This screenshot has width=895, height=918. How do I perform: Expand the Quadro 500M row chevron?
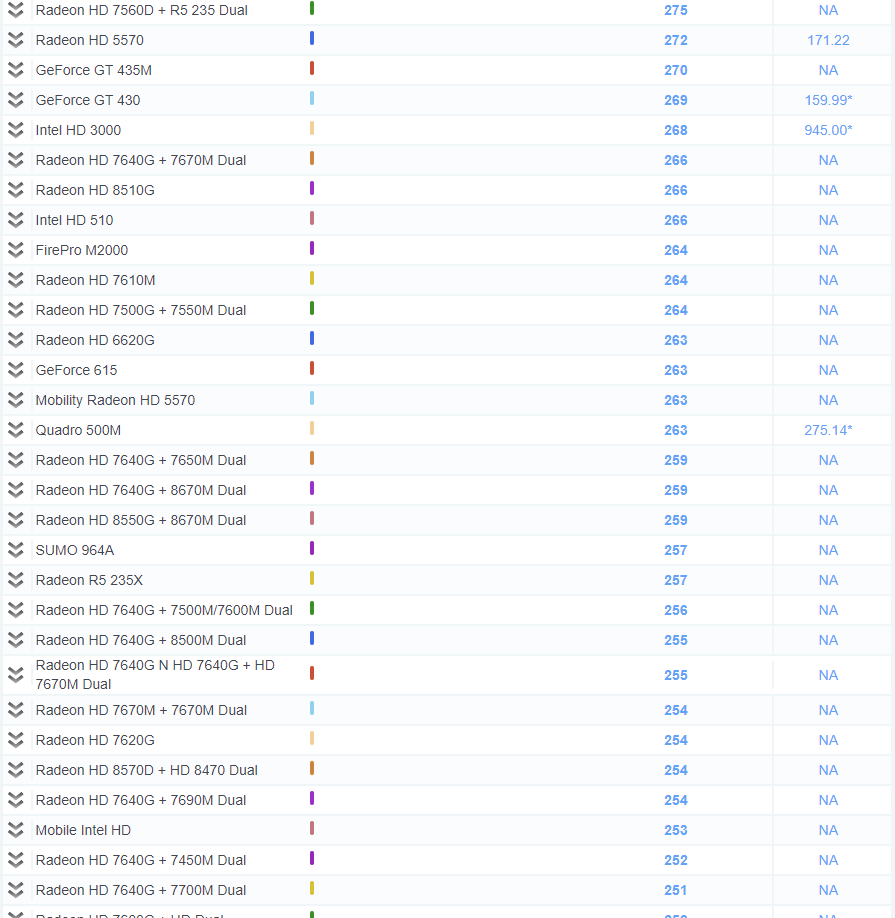[x=16, y=430]
